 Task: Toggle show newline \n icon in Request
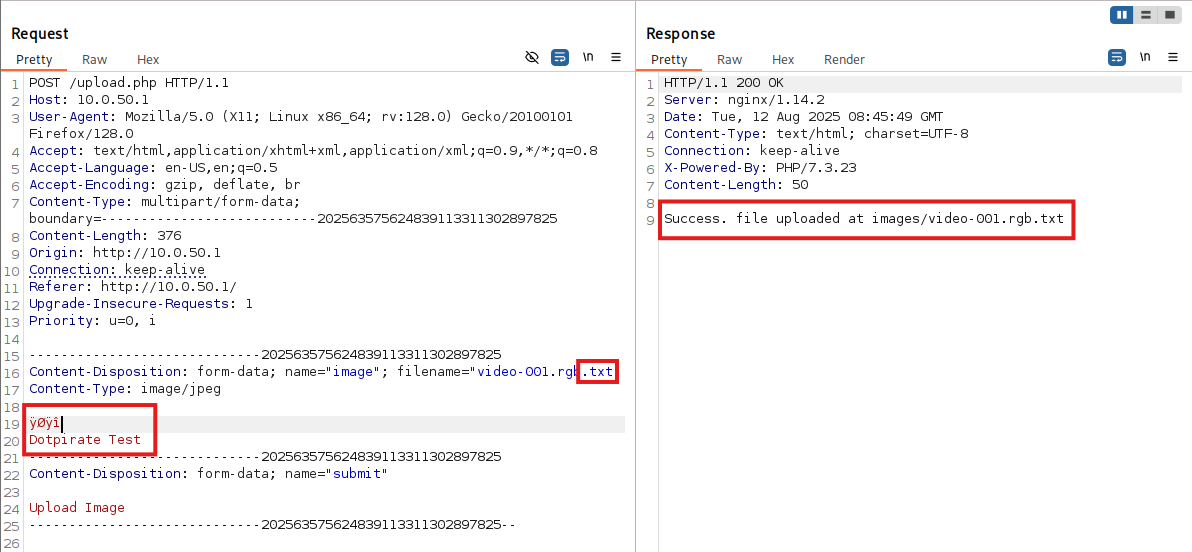coord(588,57)
